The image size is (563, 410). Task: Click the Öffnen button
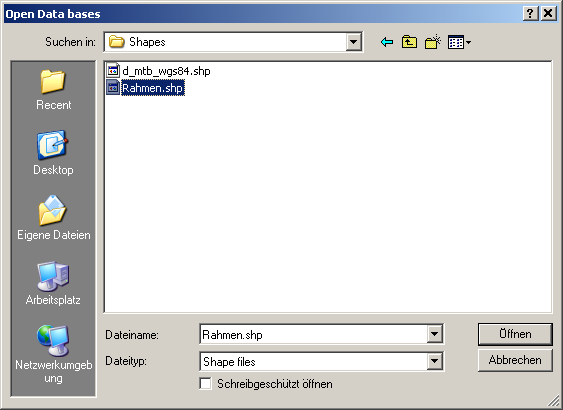coord(515,334)
